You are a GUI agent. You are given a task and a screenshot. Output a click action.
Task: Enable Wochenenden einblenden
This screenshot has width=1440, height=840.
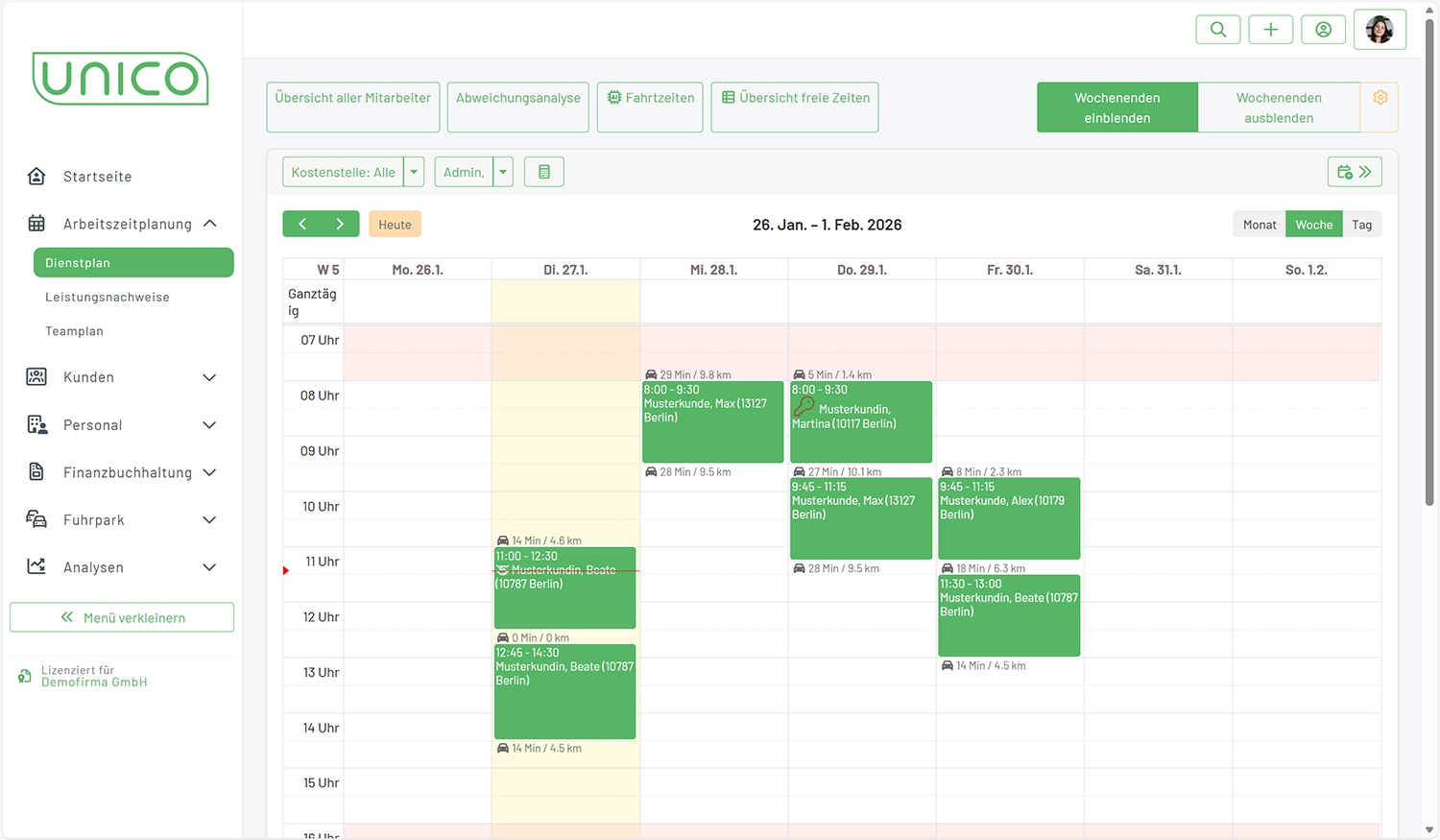coord(1116,108)
